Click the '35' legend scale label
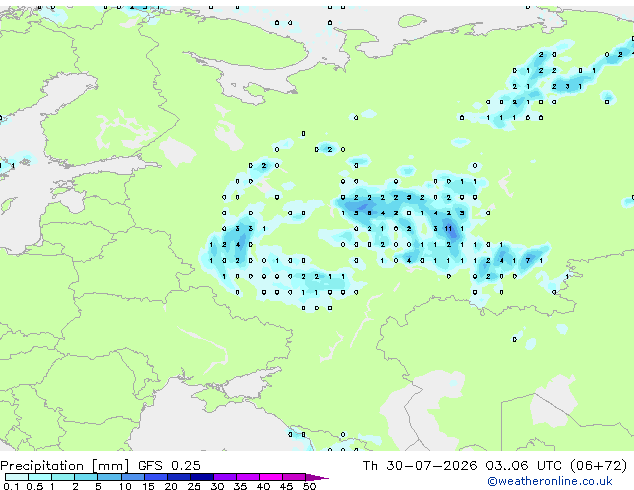This screenshot has width=634, height=490. pyautogui.click(x=240, y=486)
